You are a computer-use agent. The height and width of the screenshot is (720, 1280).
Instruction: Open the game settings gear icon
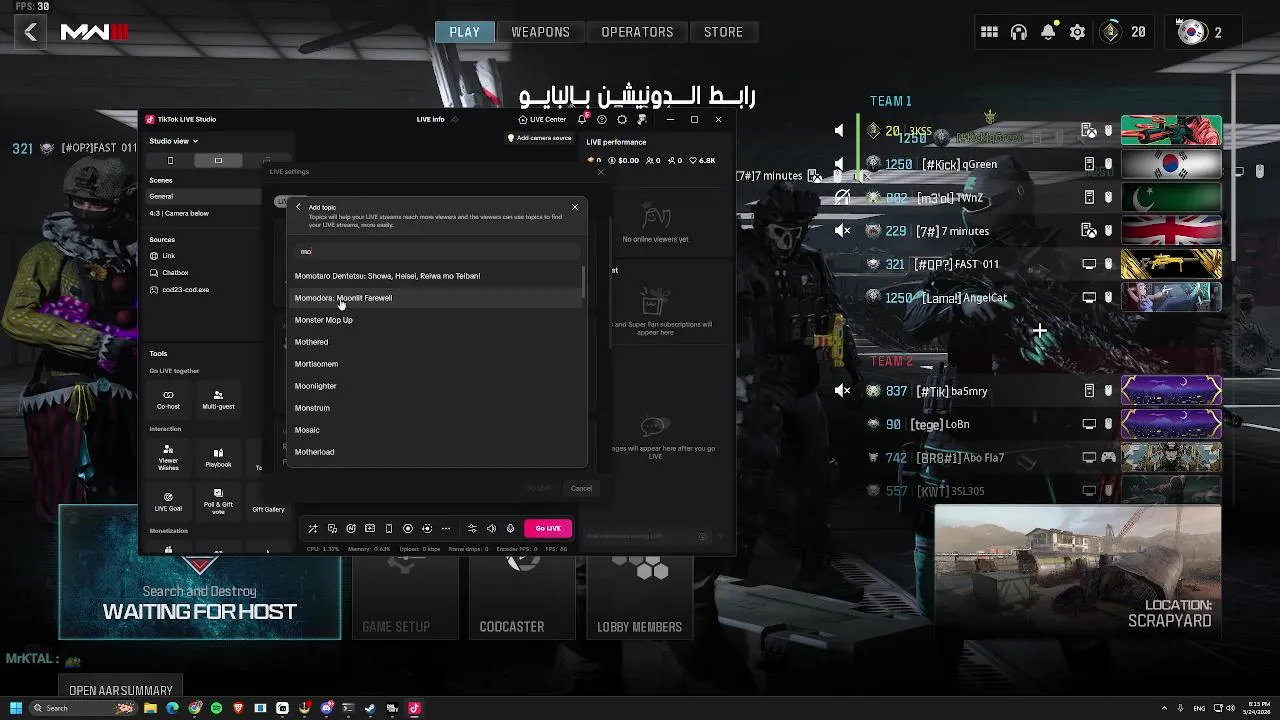[x=1077, y=32]
